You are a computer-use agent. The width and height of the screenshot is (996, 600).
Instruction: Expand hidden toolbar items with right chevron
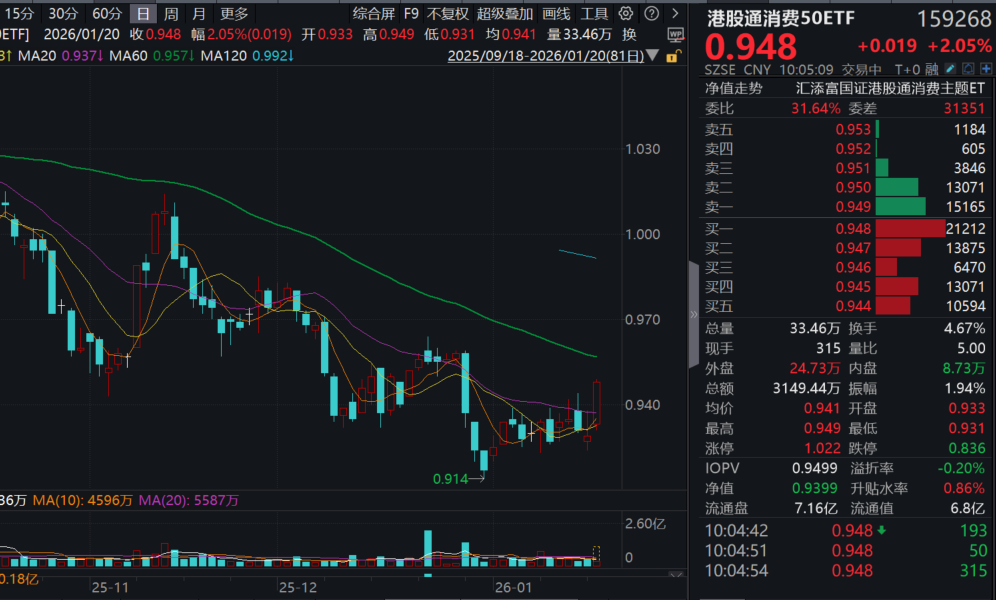click(674, 14)
